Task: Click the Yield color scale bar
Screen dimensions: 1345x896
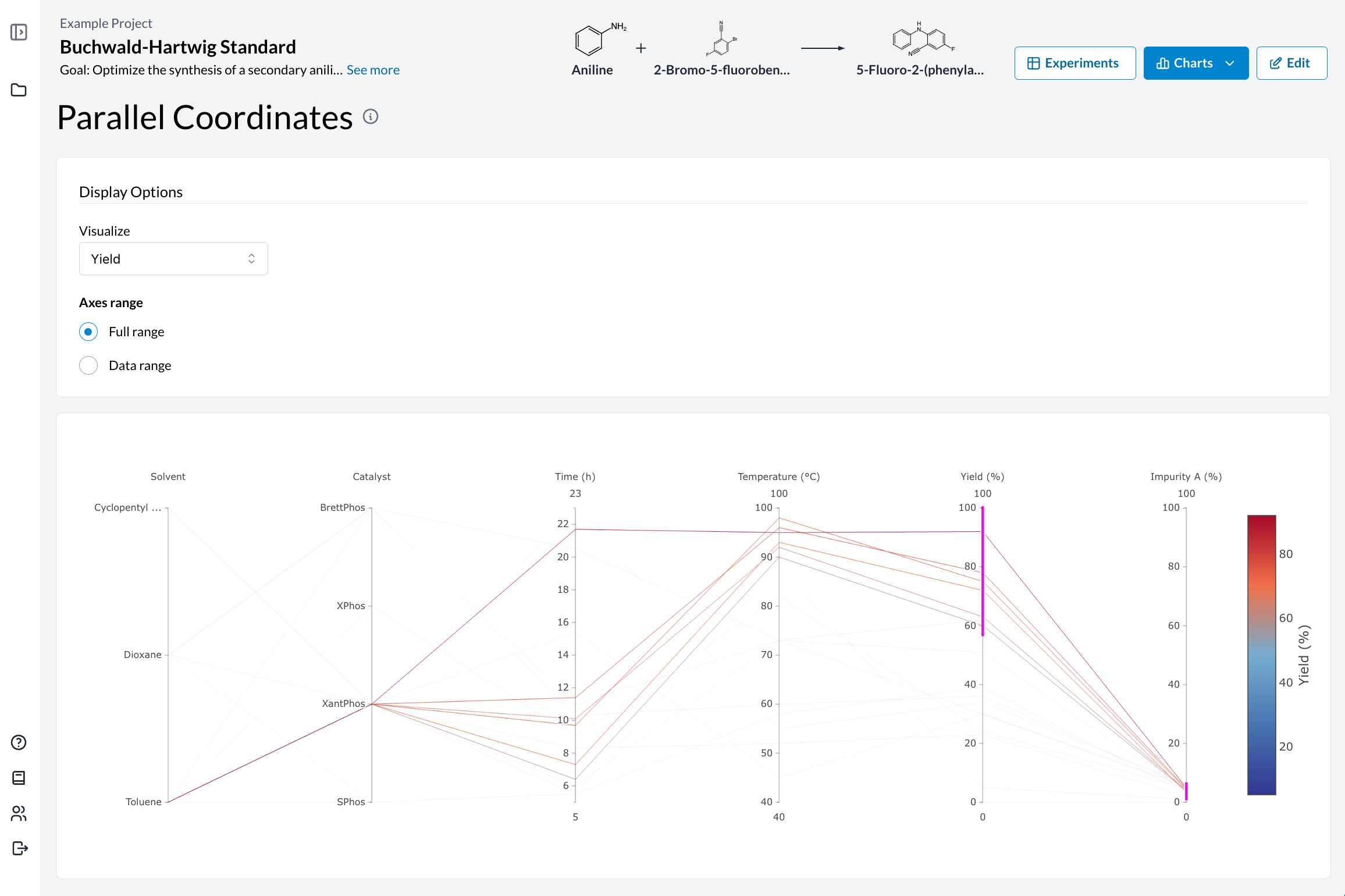Action: click(x=1261, y=655)
